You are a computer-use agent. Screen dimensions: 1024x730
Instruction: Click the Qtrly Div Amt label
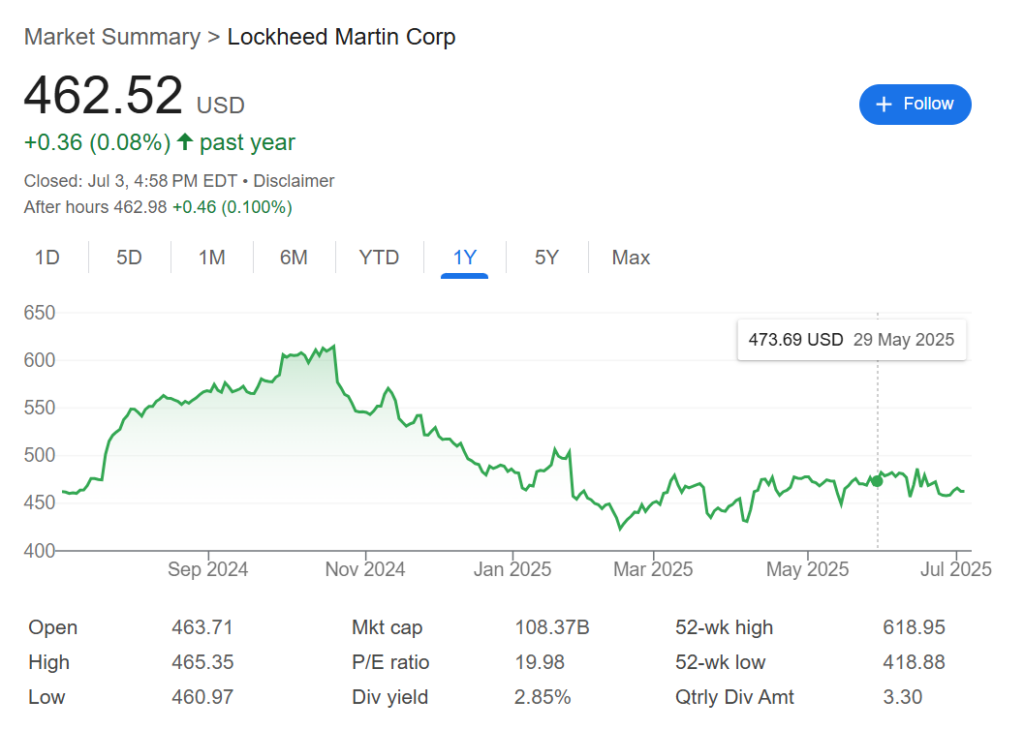click(735, 697)
